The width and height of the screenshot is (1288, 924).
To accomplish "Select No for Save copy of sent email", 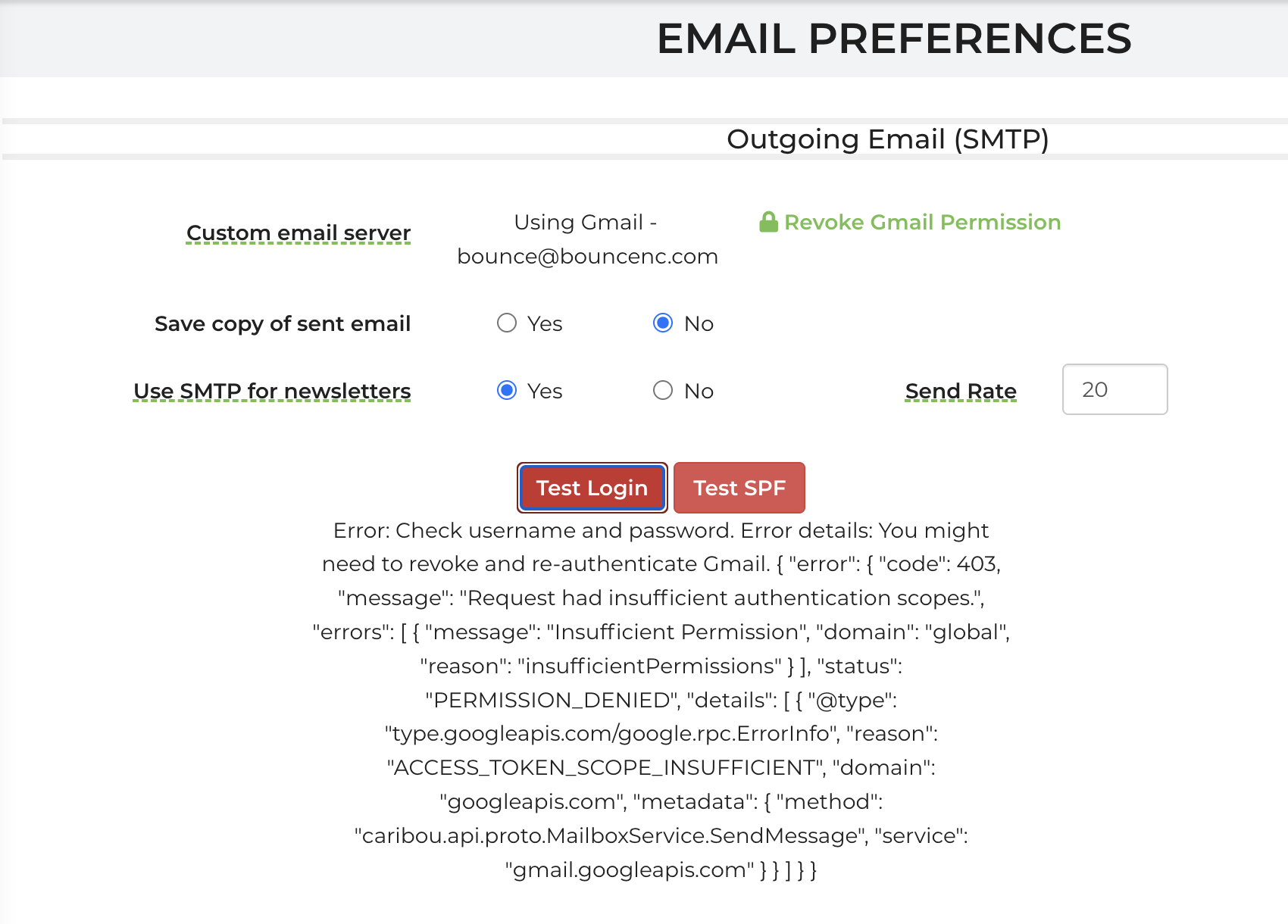I will (663, 323).
